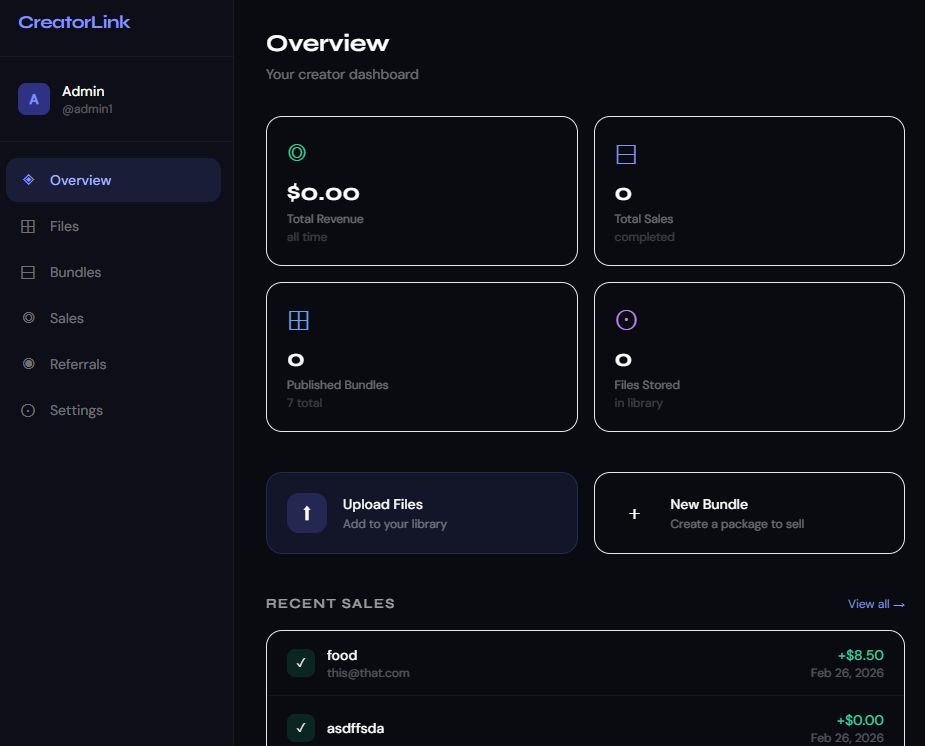Click the Referrals dot icon in sidebar
925x746 pixels.
(28, 364)
